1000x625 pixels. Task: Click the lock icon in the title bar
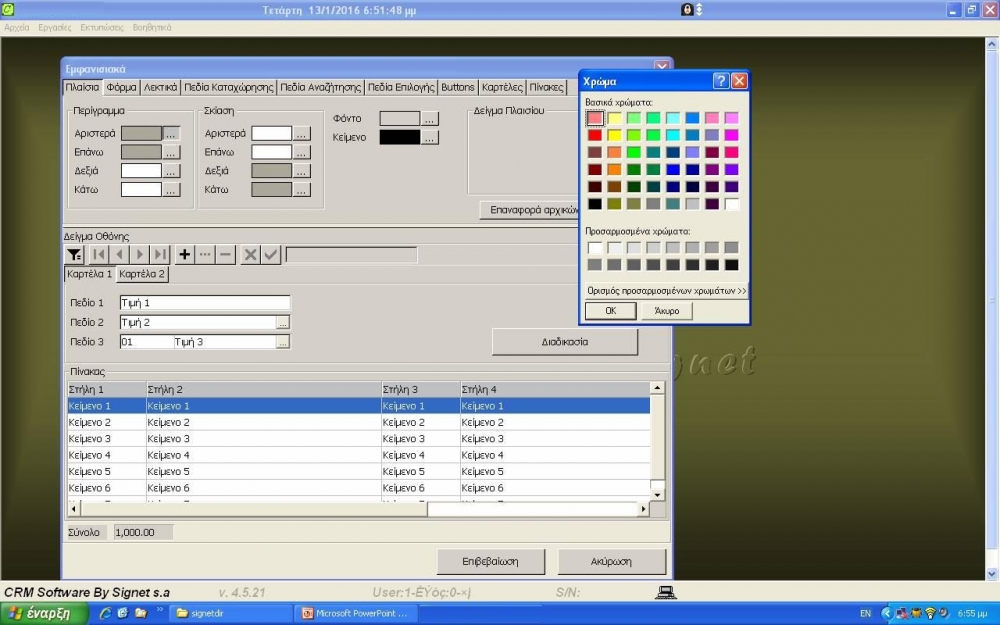tap(687, 10)
